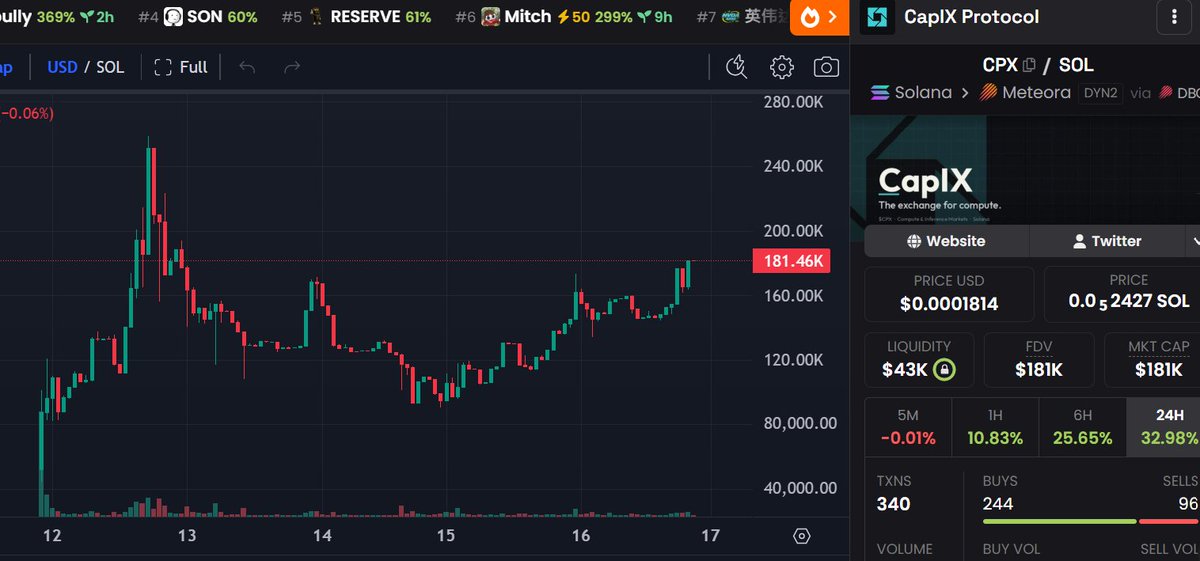This screenshot has width=1200, height=561.
Task: Click the FDV $181K box
Action: click(x=1038, y=360)
